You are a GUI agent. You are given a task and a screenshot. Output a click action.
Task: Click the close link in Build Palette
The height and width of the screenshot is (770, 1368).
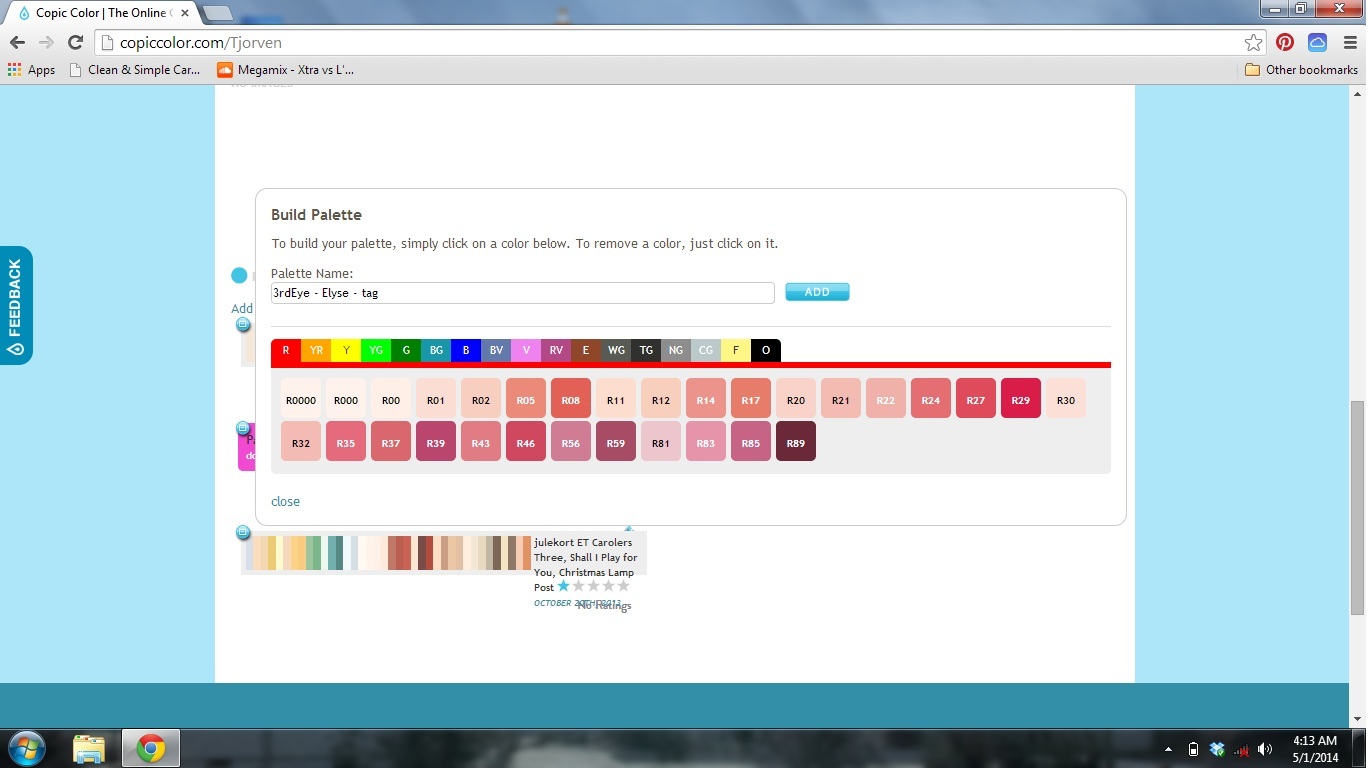point(285,502)
